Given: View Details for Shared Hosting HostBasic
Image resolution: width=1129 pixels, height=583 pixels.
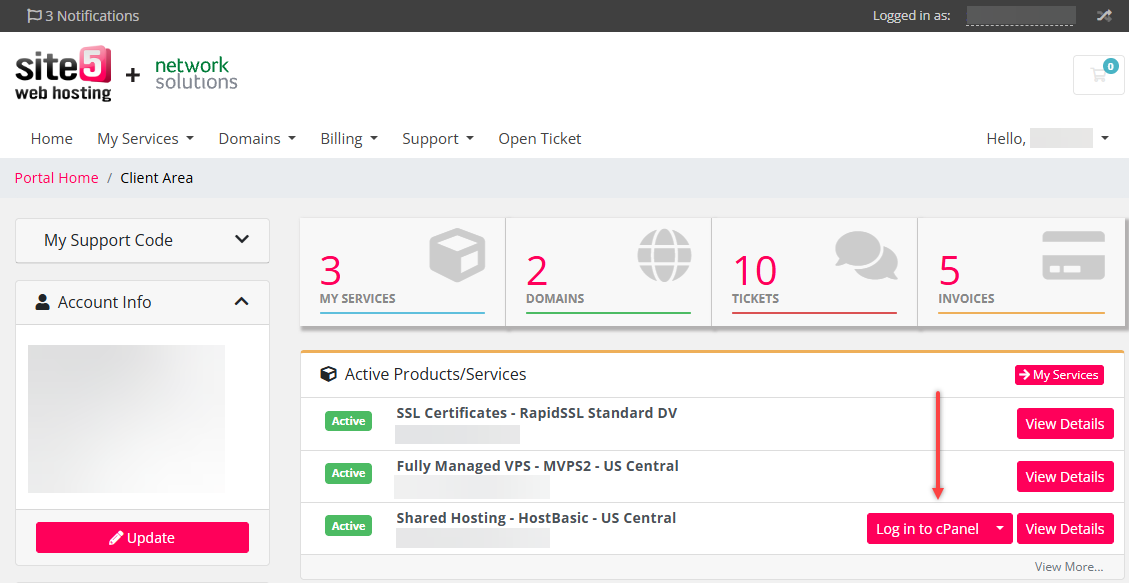Looking at the screenshot, I should point(1065,528).
